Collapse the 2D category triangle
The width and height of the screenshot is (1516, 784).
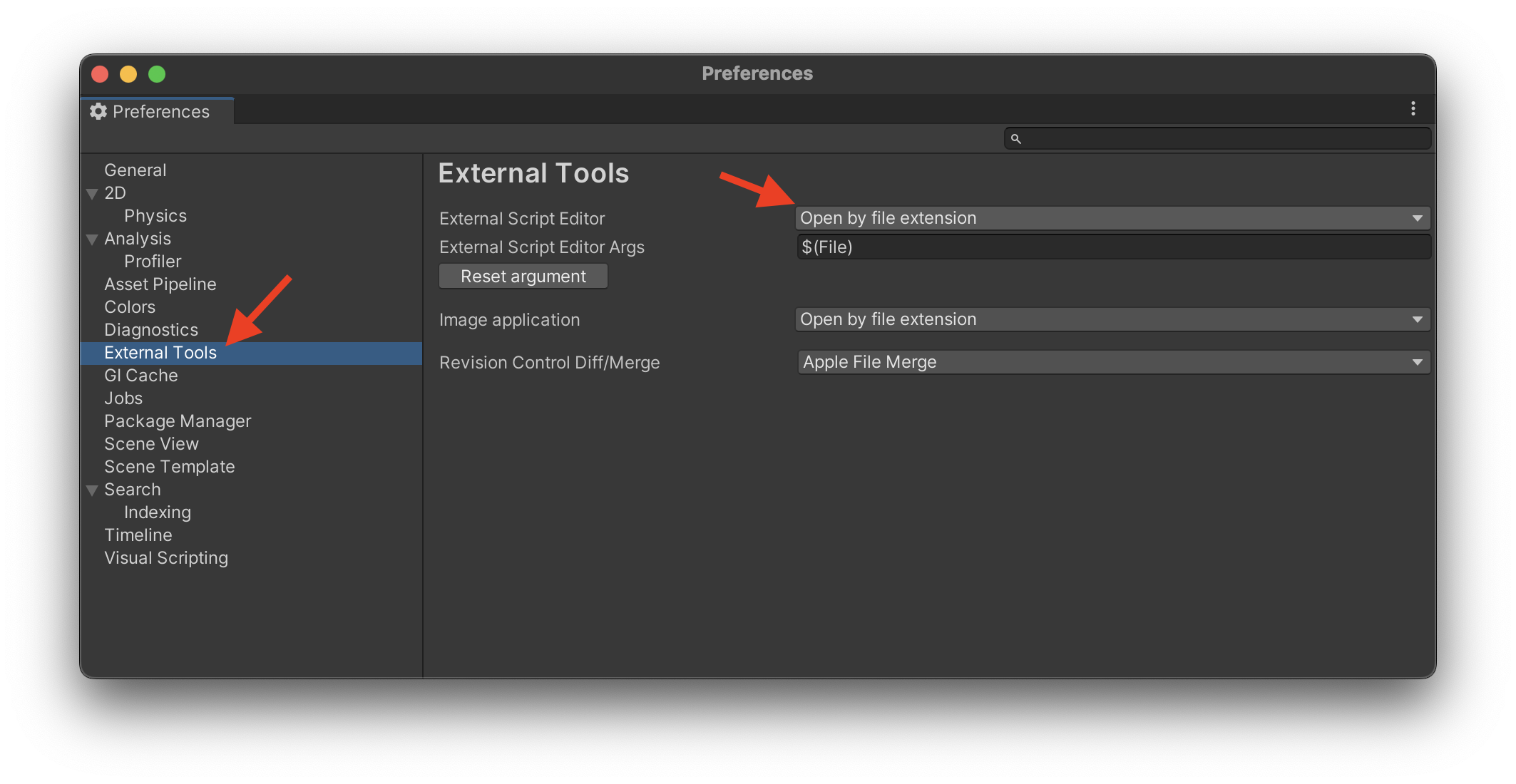(92, 193)
